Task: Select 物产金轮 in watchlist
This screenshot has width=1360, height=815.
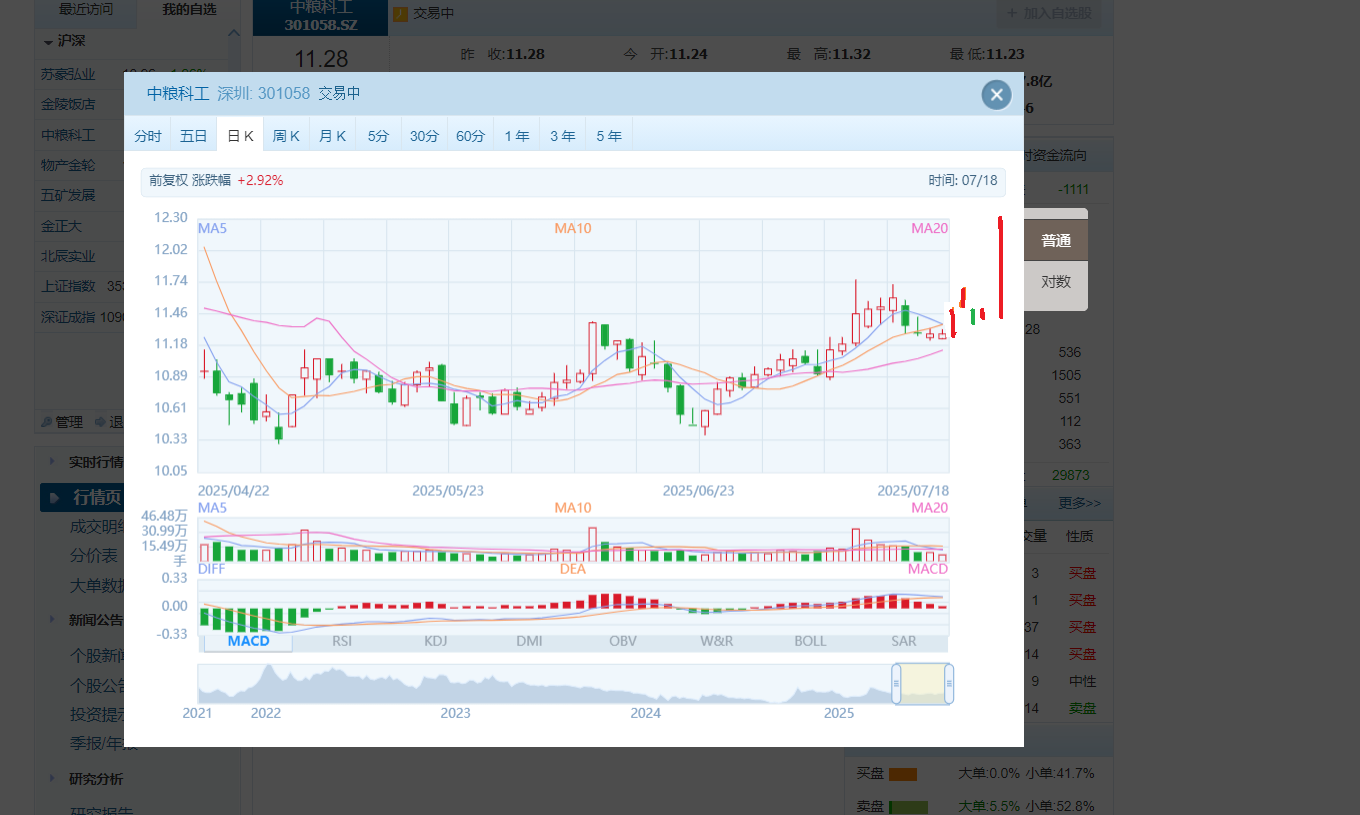Action: [68, 165]
